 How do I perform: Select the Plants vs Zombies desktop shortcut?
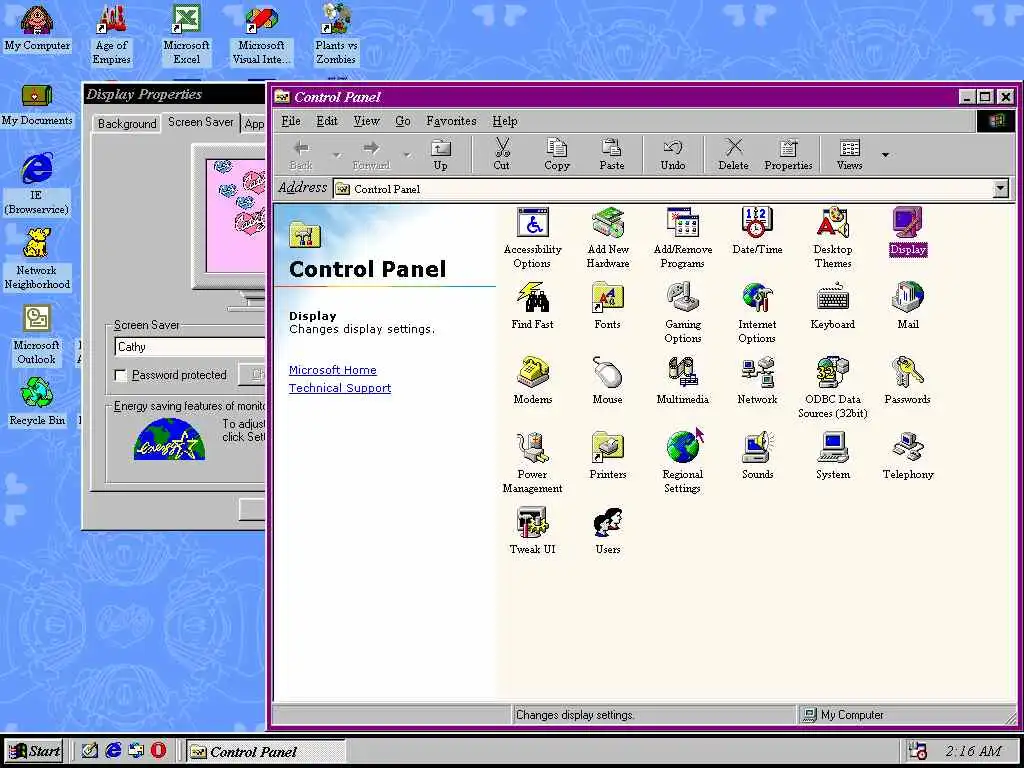coord(336,34)
